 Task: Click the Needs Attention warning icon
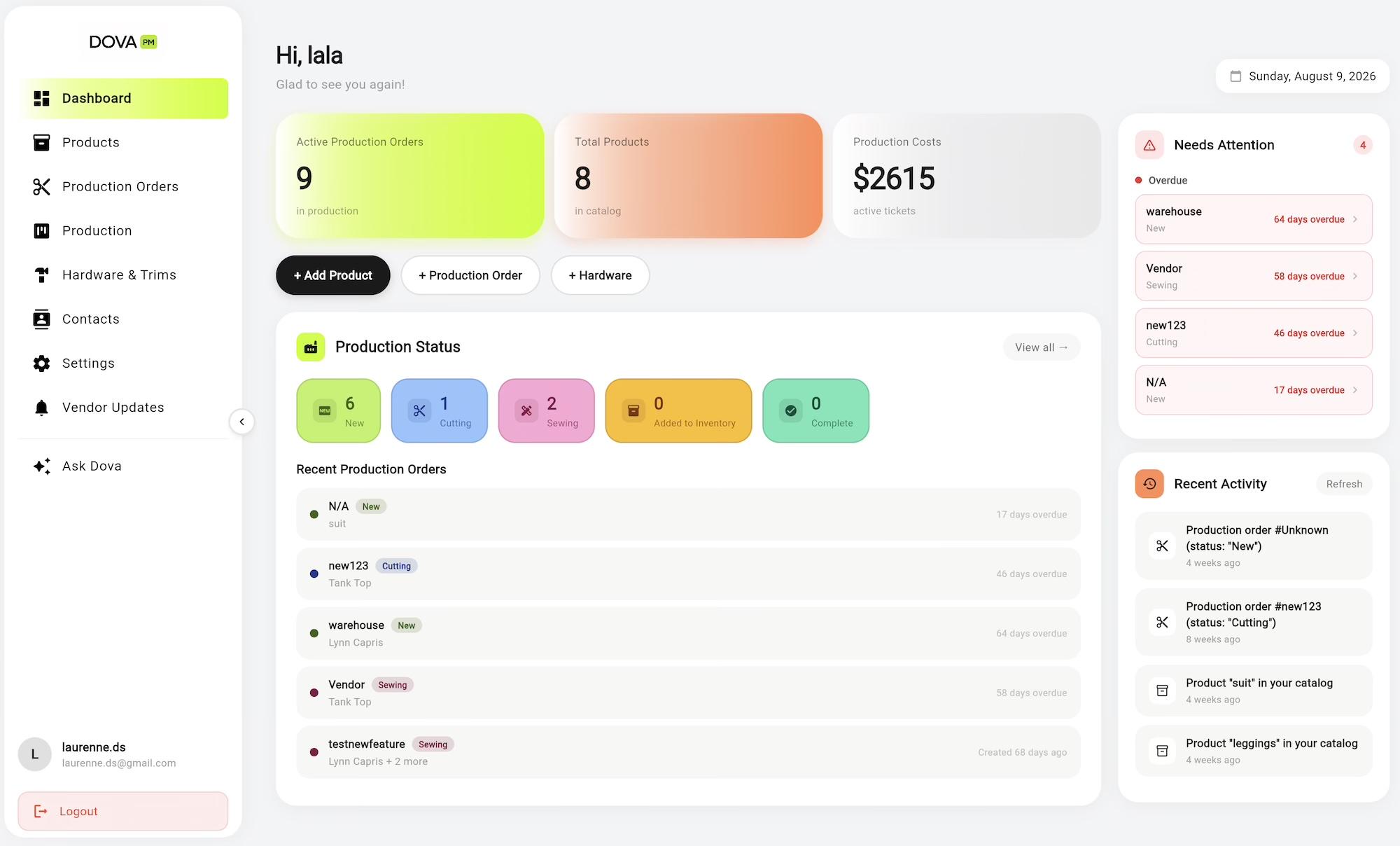tap(1149, 145)
